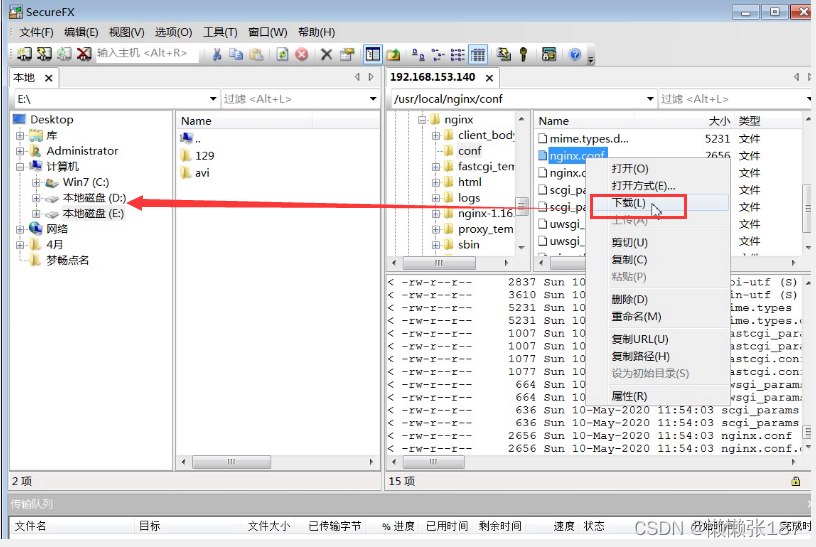Choose 重命名(M) in context menu

658,316
